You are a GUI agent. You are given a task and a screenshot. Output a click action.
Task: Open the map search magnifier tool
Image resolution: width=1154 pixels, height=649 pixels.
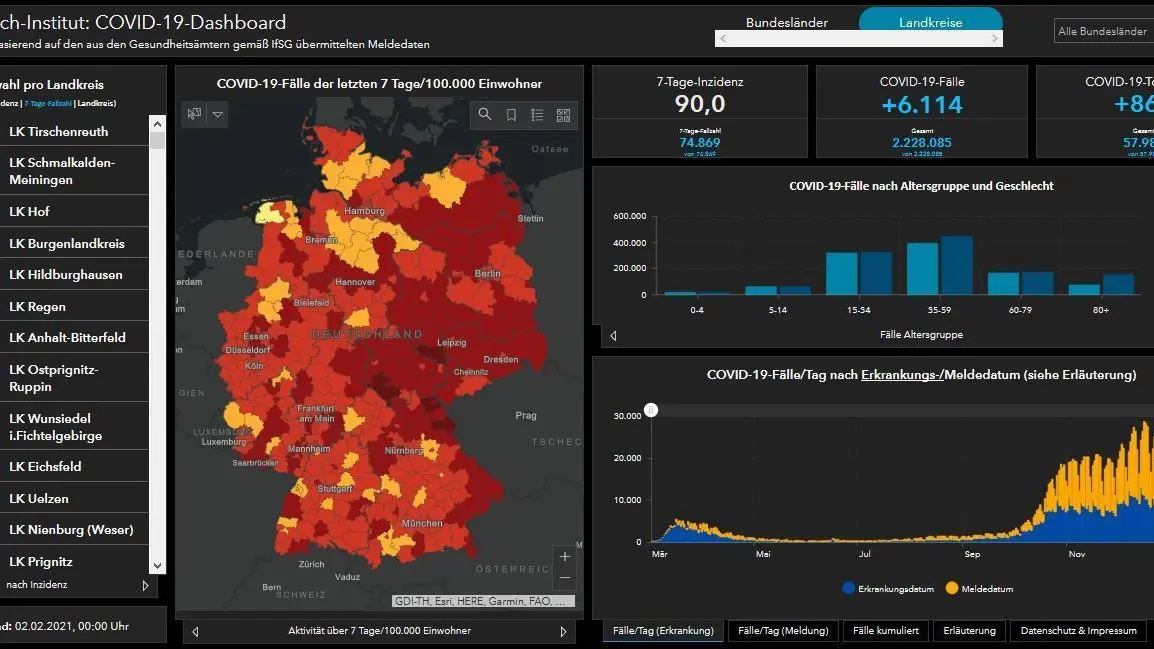pos(485,115)
